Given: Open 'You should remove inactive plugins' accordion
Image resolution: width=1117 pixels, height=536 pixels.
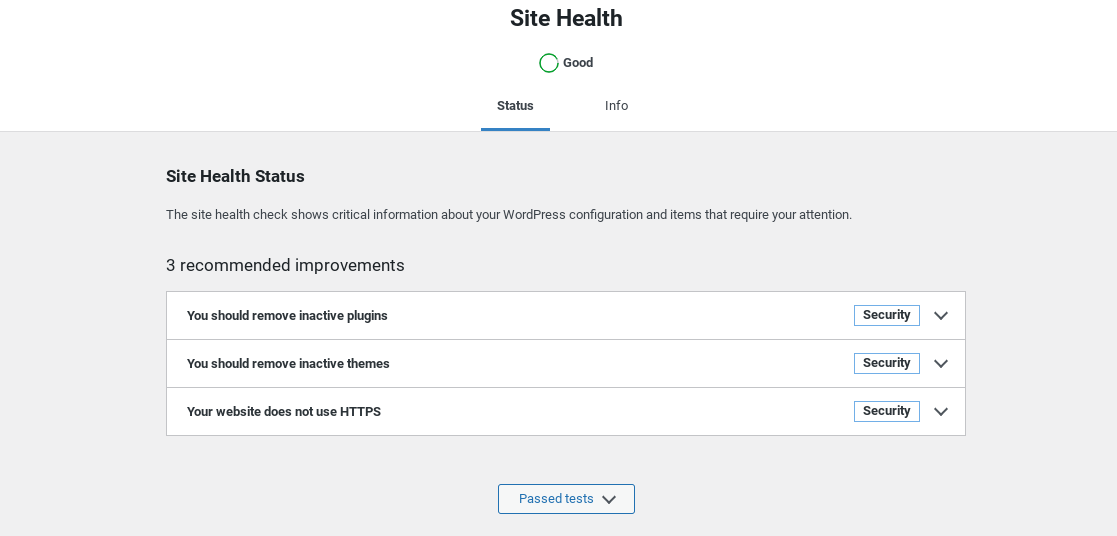Looking at the screenshot, I should (x=287, y=316).
